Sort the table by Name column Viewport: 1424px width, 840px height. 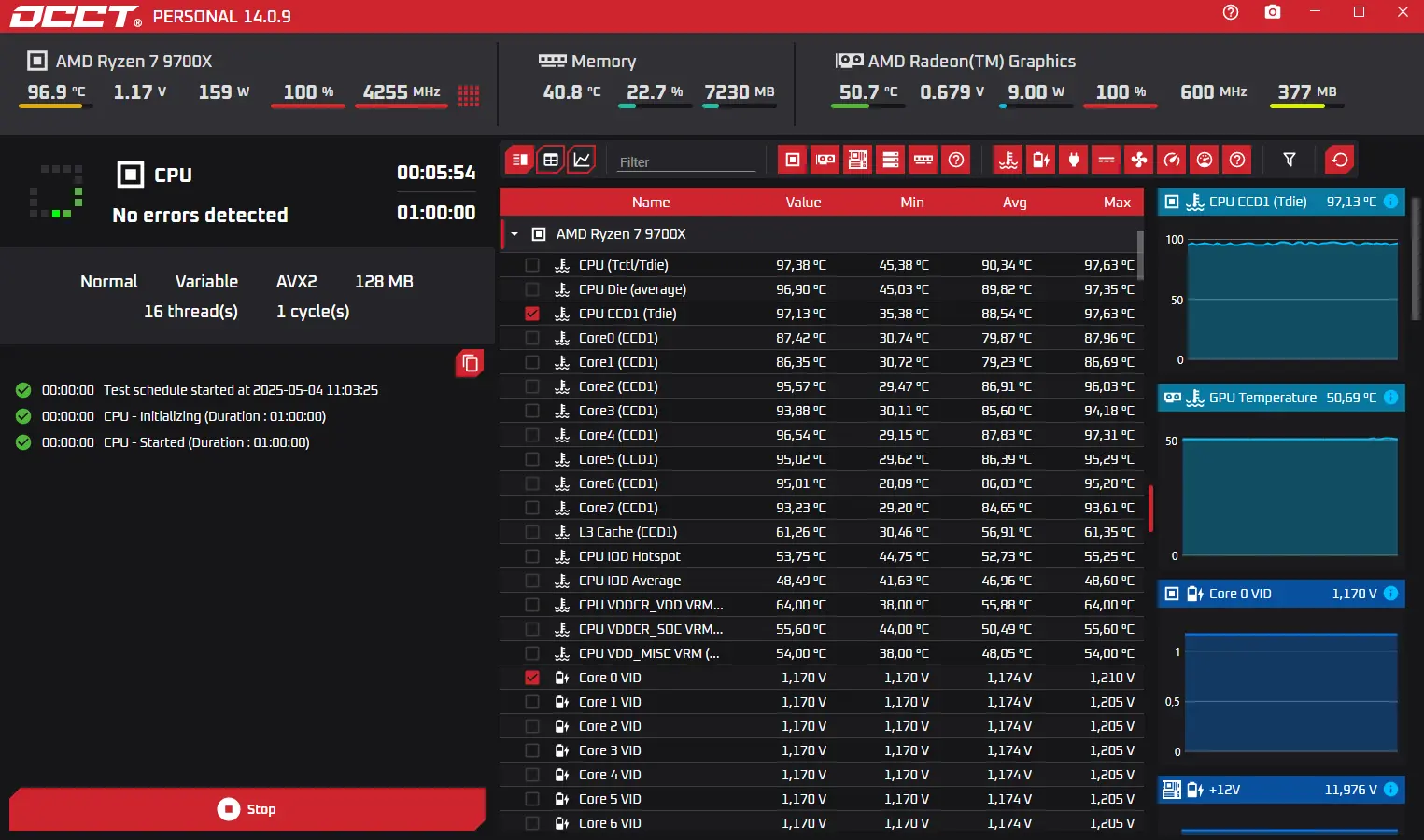click(x=651, y=203)
